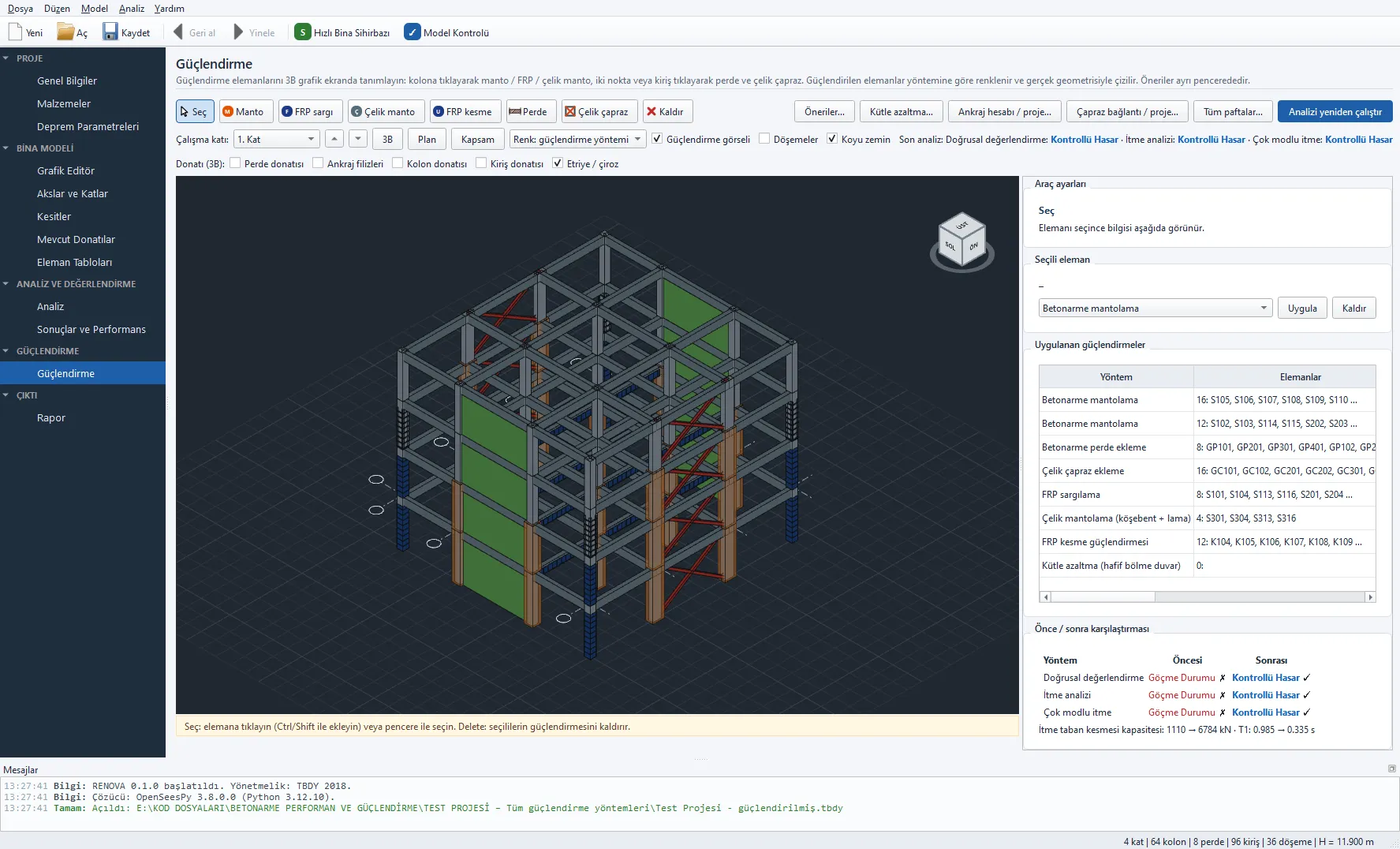Open the Öneriler... window

tap(824, 111)
